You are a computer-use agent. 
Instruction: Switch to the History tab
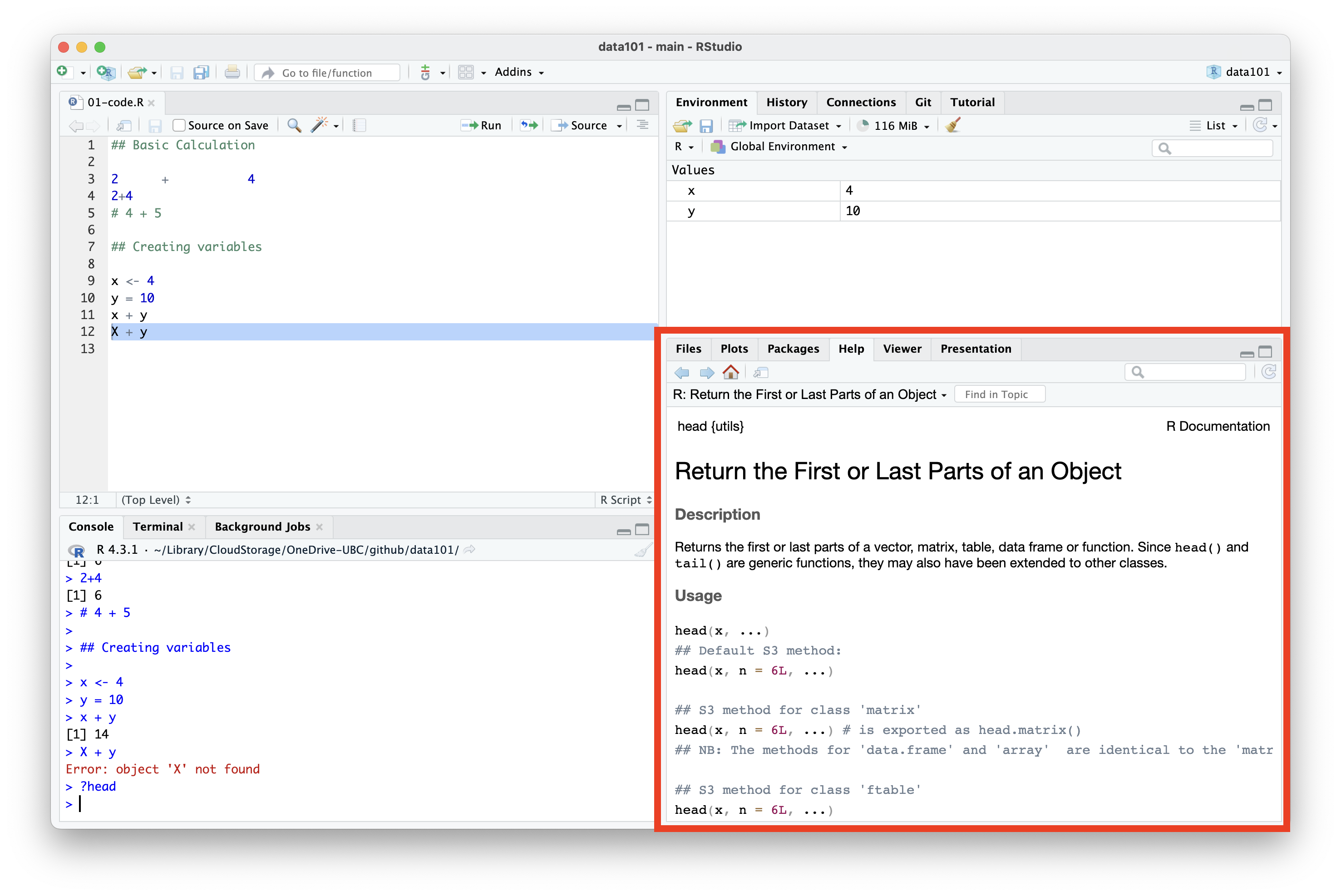[x=786, y=102]
